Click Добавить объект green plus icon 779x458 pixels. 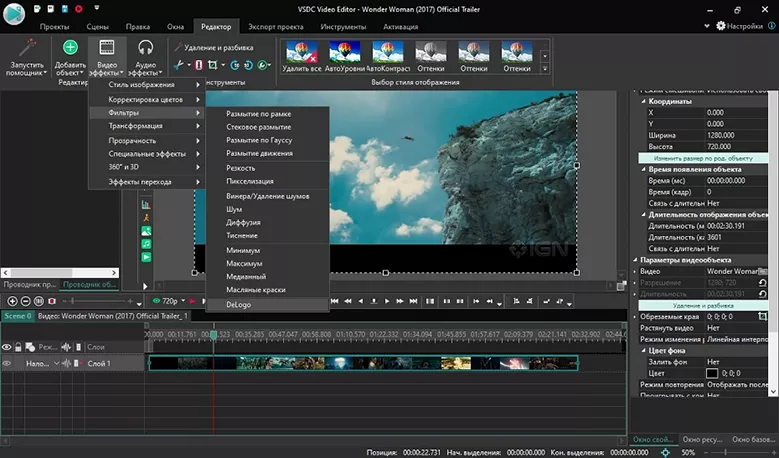click(70, 48)
